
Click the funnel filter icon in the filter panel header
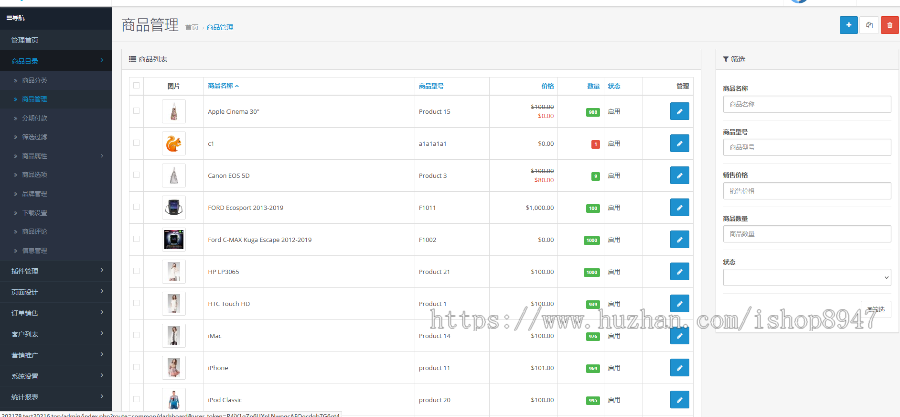726,59
